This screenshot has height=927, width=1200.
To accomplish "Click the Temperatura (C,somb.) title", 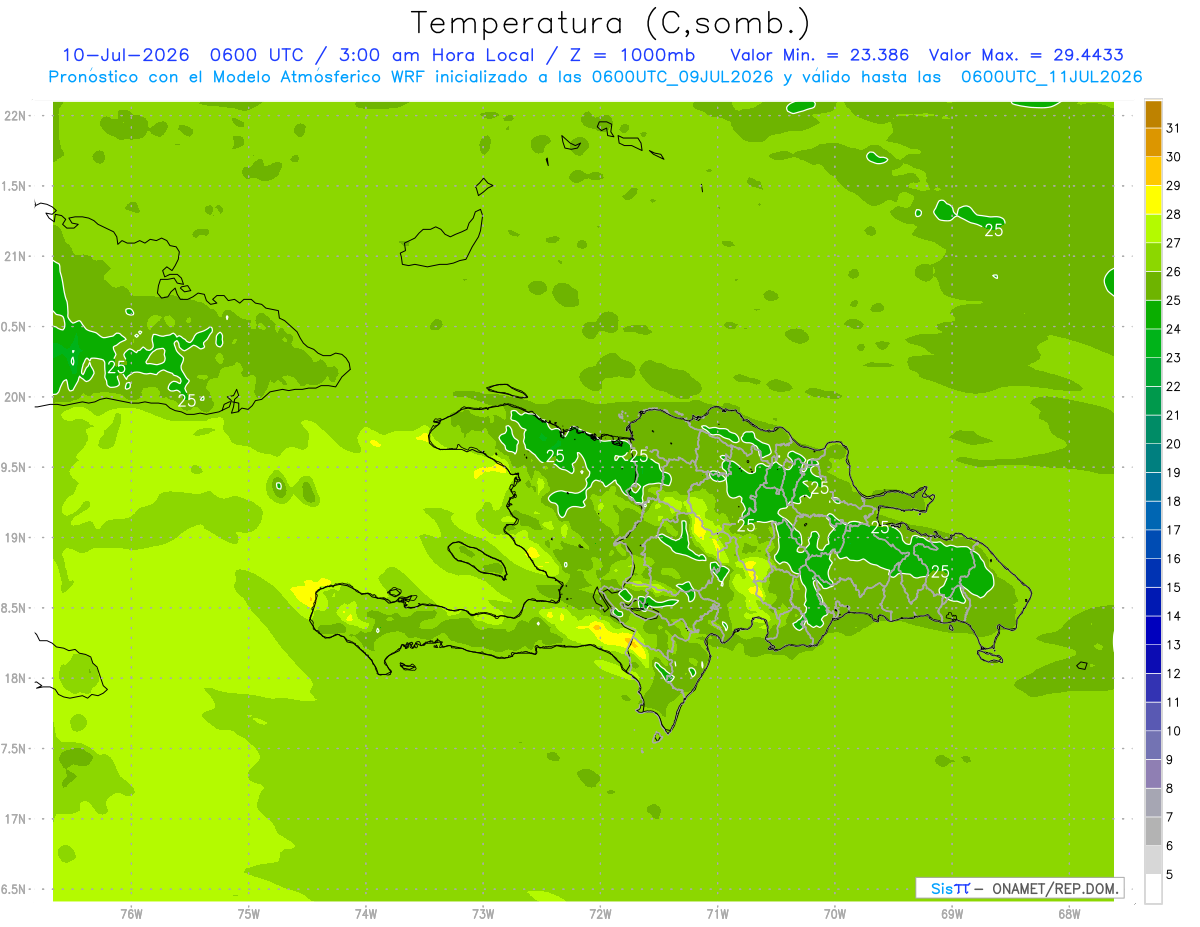I will [x=611, y=22].
